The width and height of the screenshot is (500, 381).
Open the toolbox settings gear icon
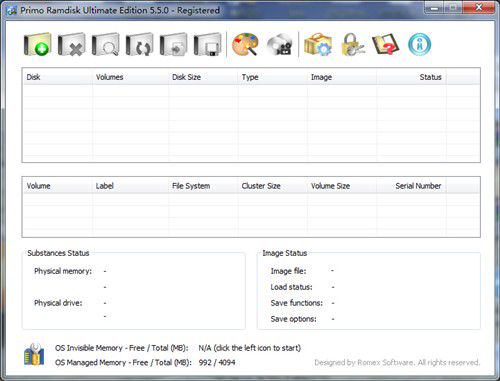318,44
